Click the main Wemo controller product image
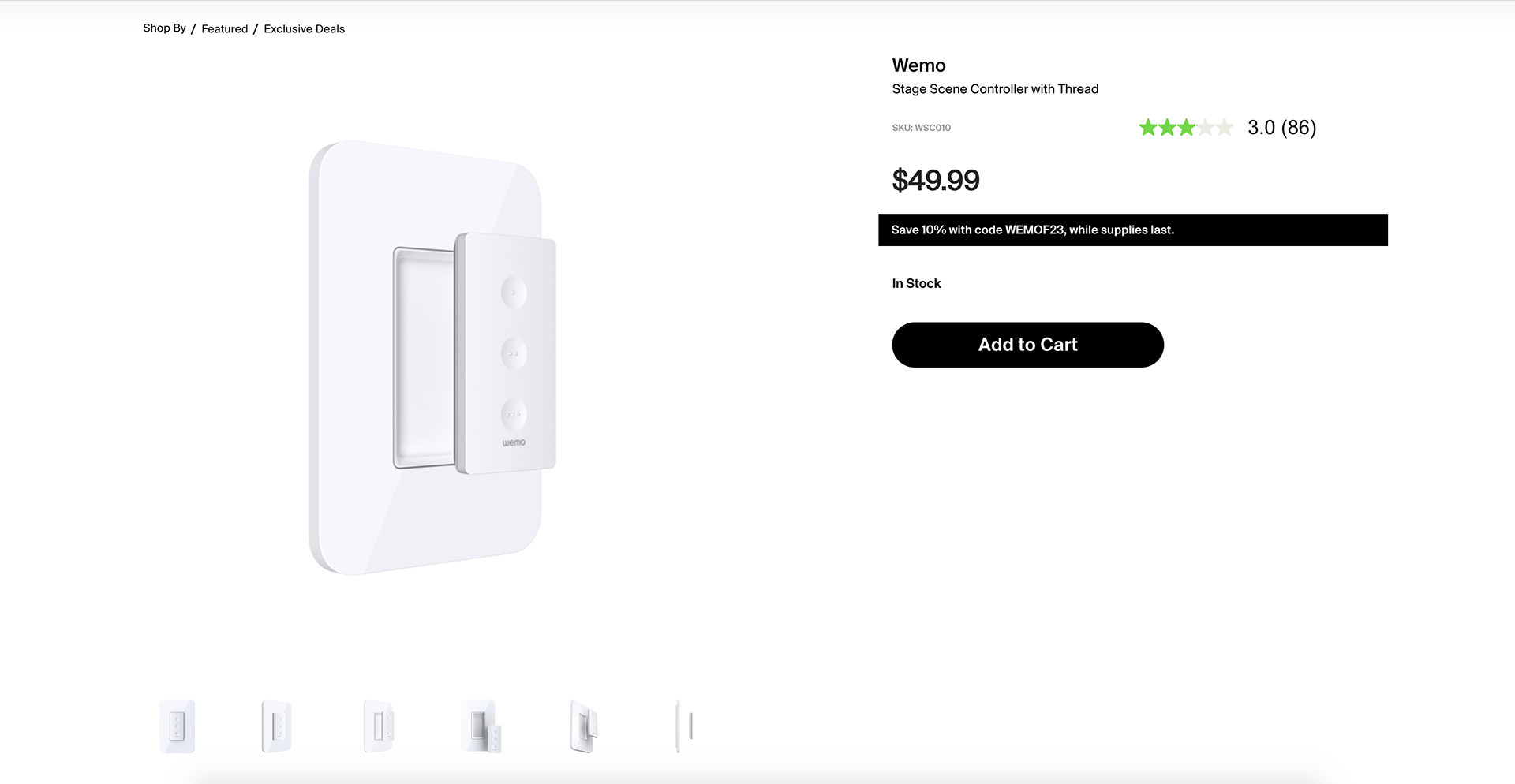Image resolution: width=1515 pixels, height=784 pixels. point(432,357)
